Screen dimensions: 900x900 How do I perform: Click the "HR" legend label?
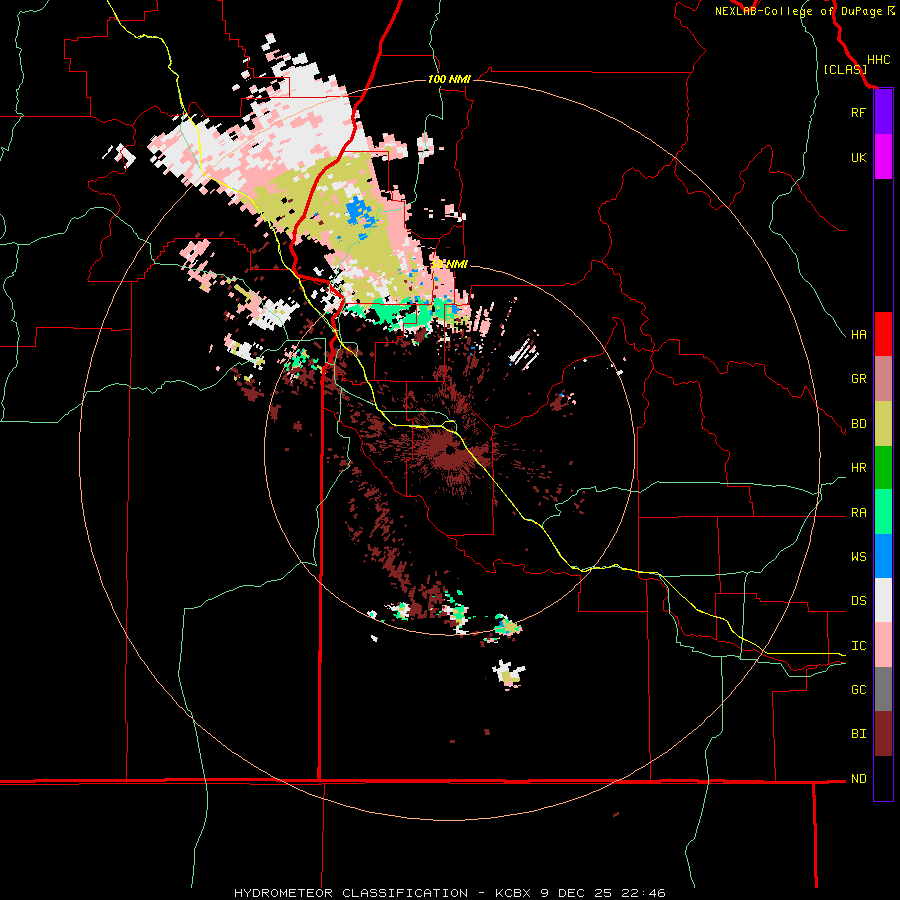coord(858,468)
